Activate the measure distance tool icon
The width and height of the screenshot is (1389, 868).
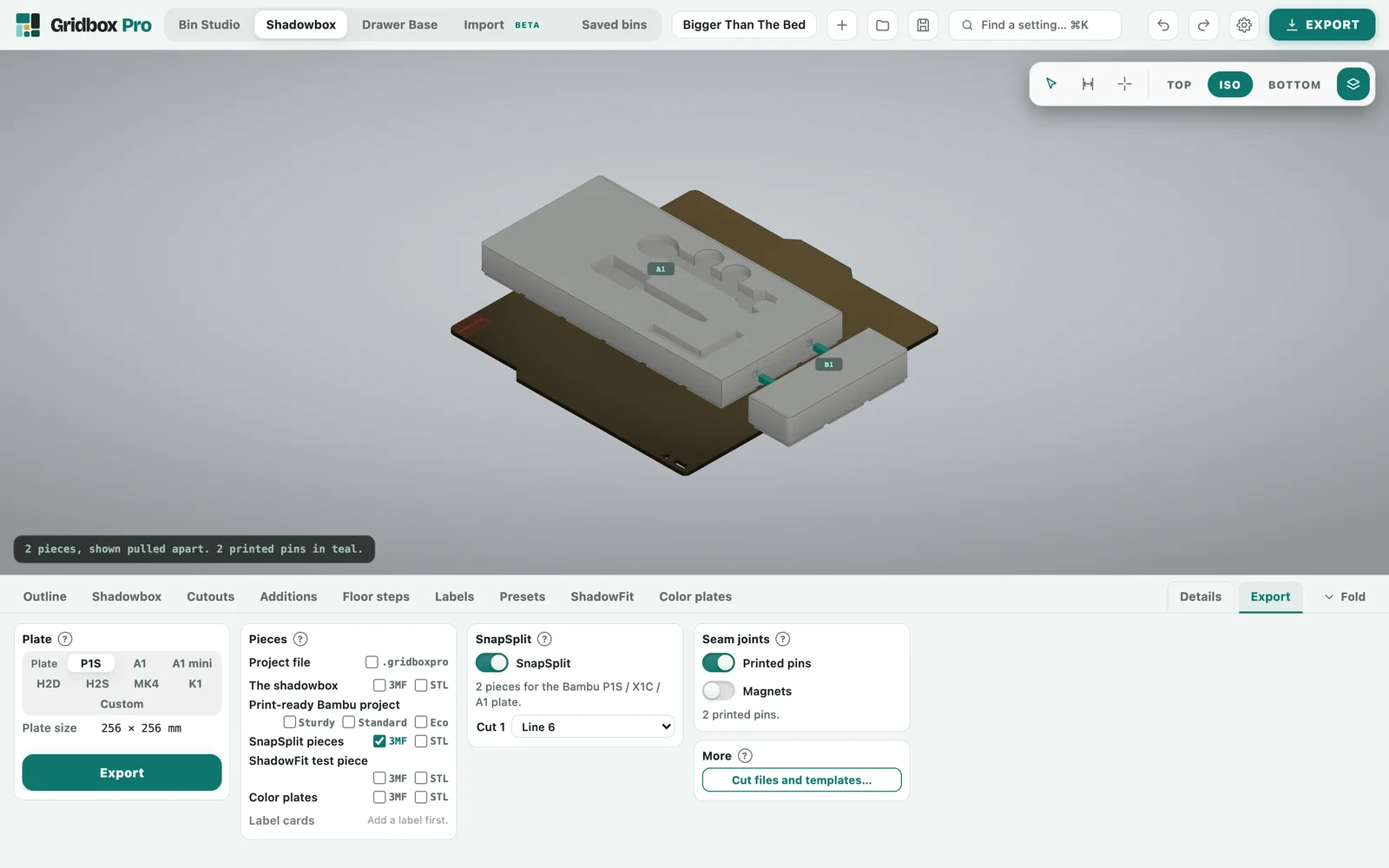point(1088,84)
